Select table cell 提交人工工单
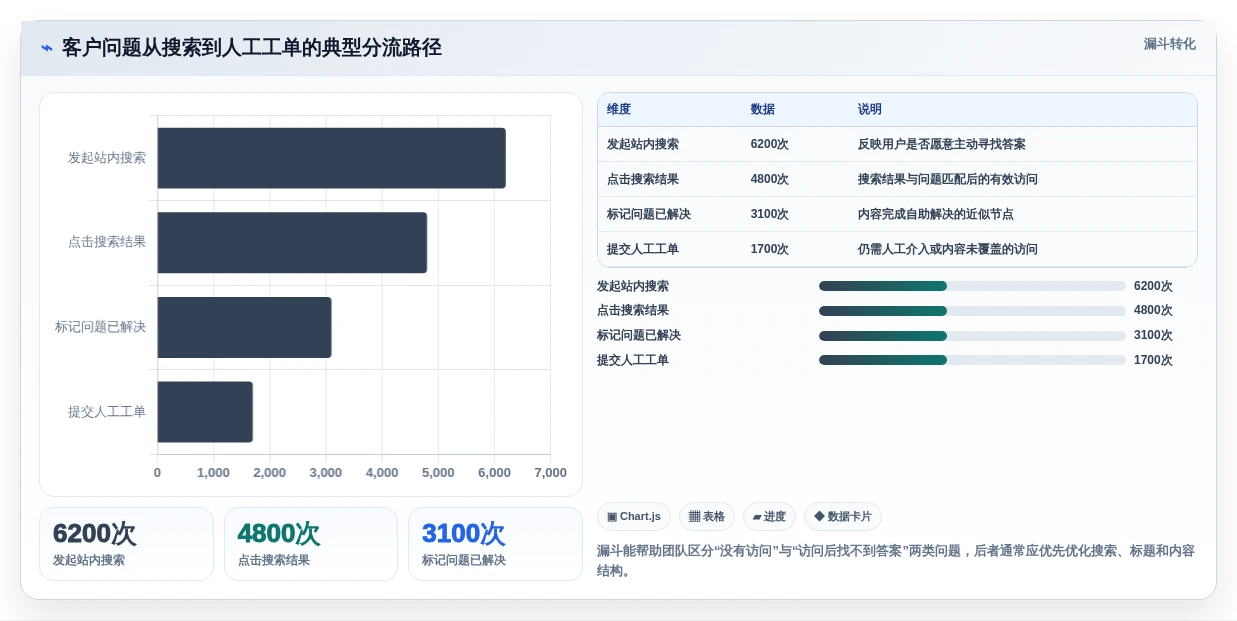 tap(643, 249)
